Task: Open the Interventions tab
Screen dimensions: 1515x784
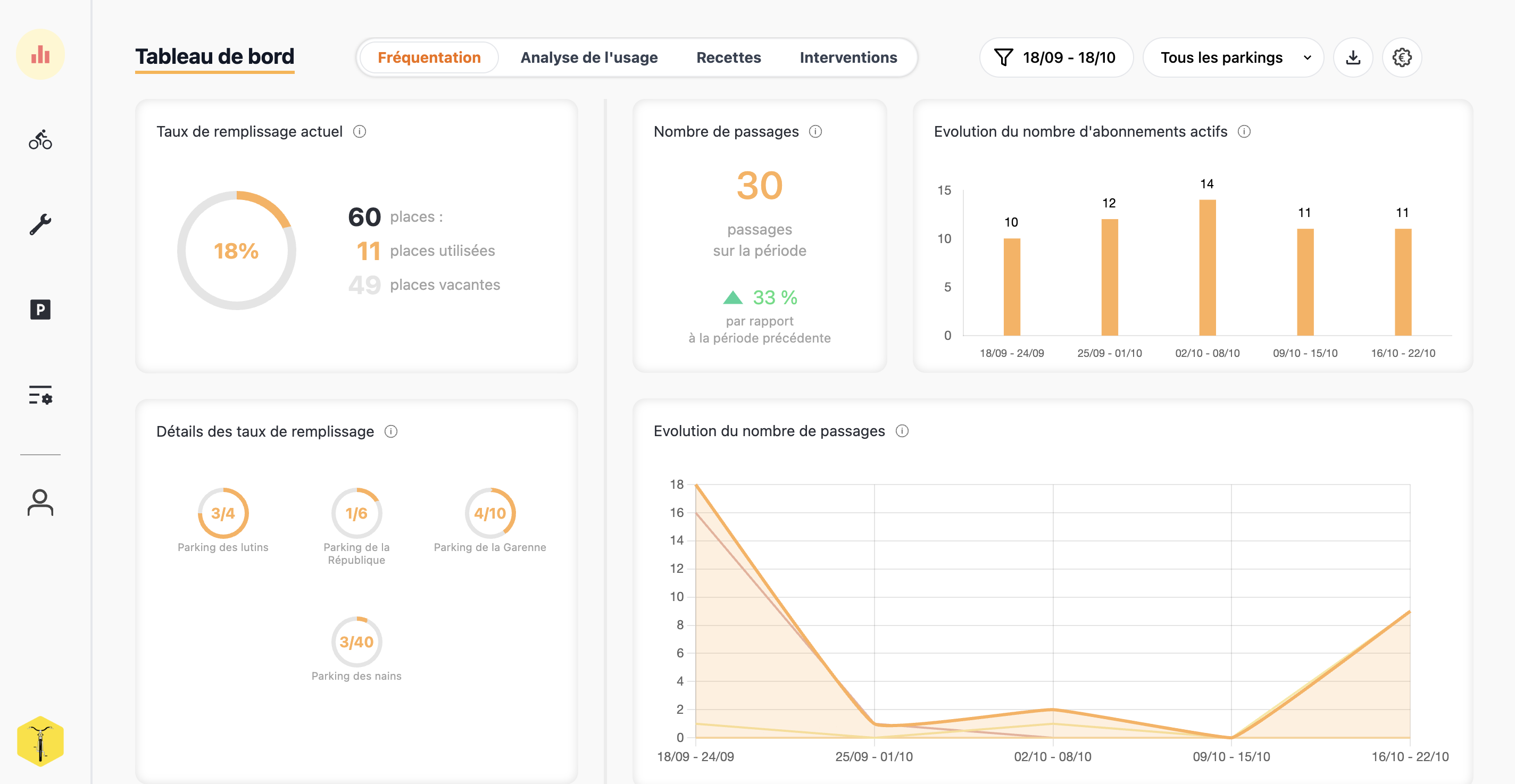Action: pyautogui.click(x=848, y=57)
